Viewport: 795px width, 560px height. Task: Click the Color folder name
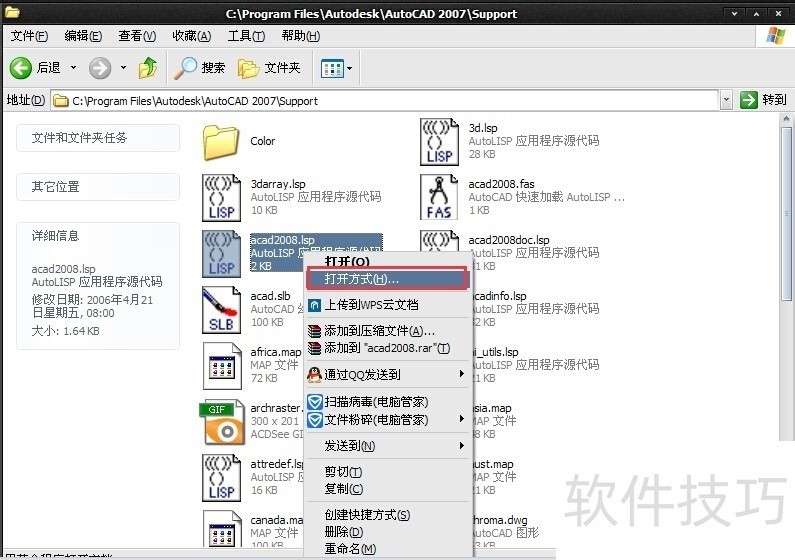pyautogui.click(x=263, y=141)
